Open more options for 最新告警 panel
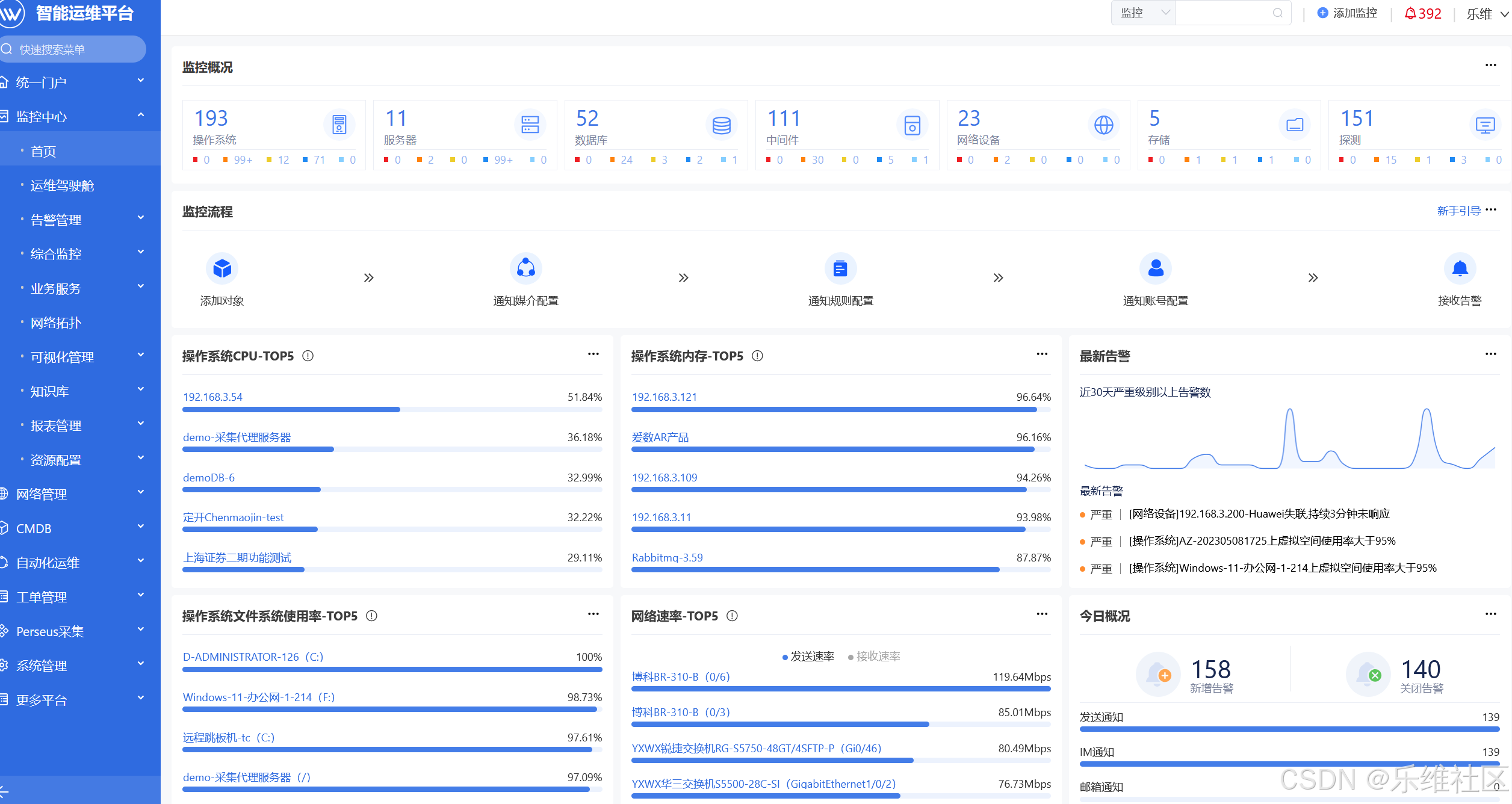This screenshot has width=1512, height=804. (1490, 354)
